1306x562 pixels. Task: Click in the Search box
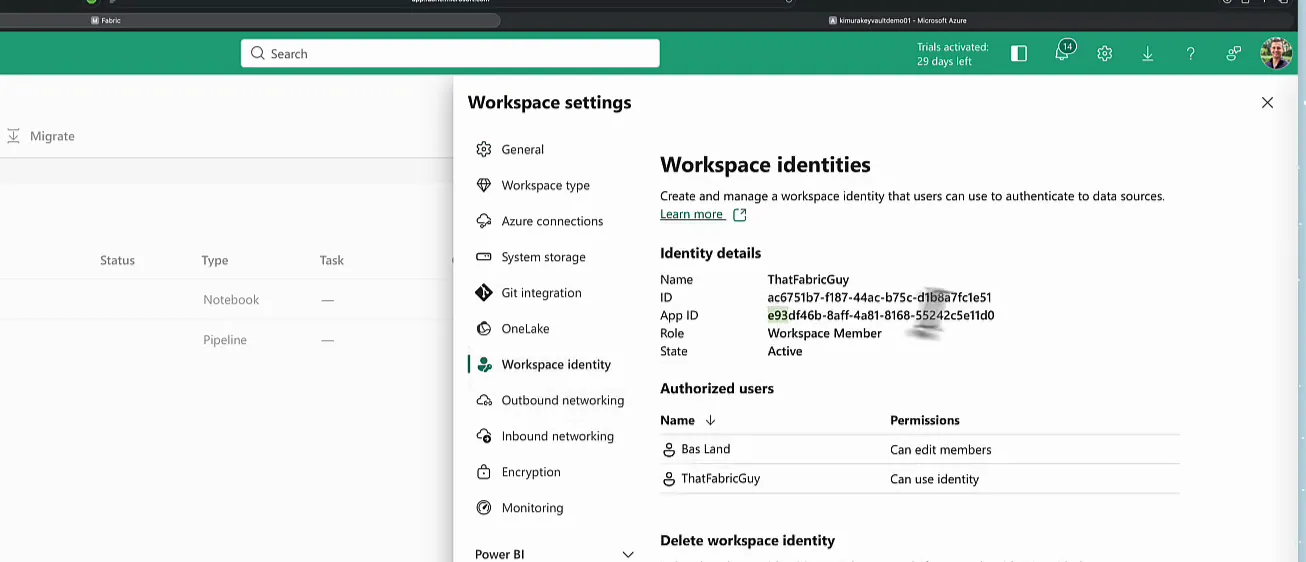tap(450, 54)
